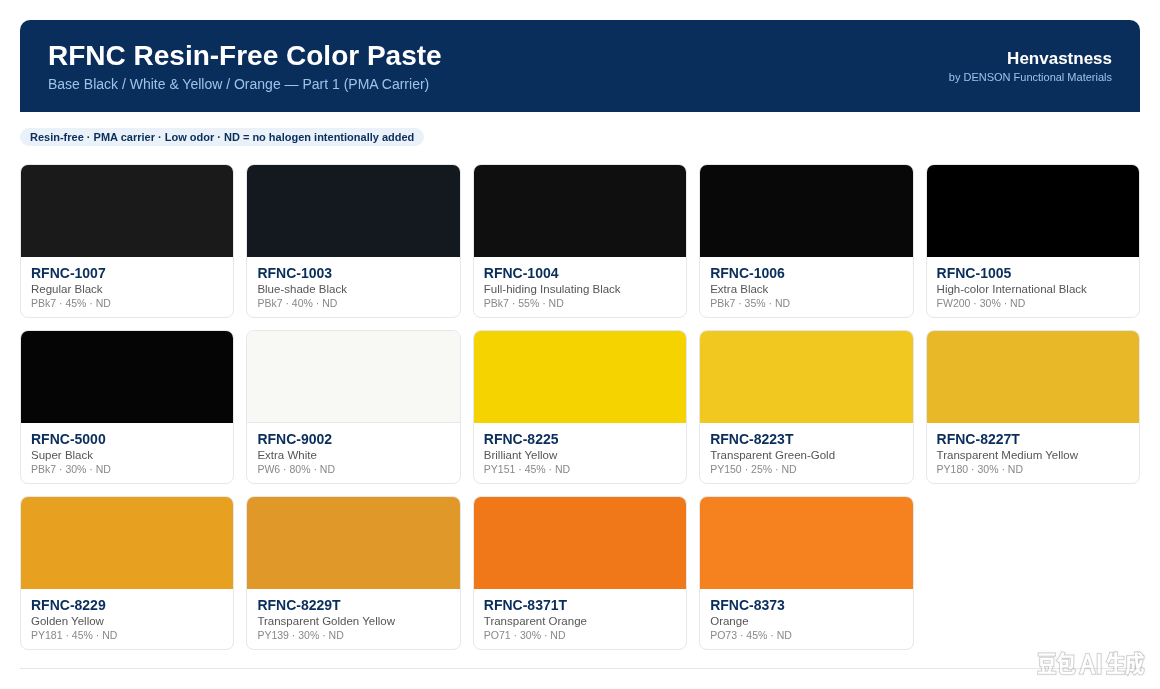Select 'Transparent Green-Gold' text
The height and width of the screenshot is (689, 1160).
pos(772,455)
